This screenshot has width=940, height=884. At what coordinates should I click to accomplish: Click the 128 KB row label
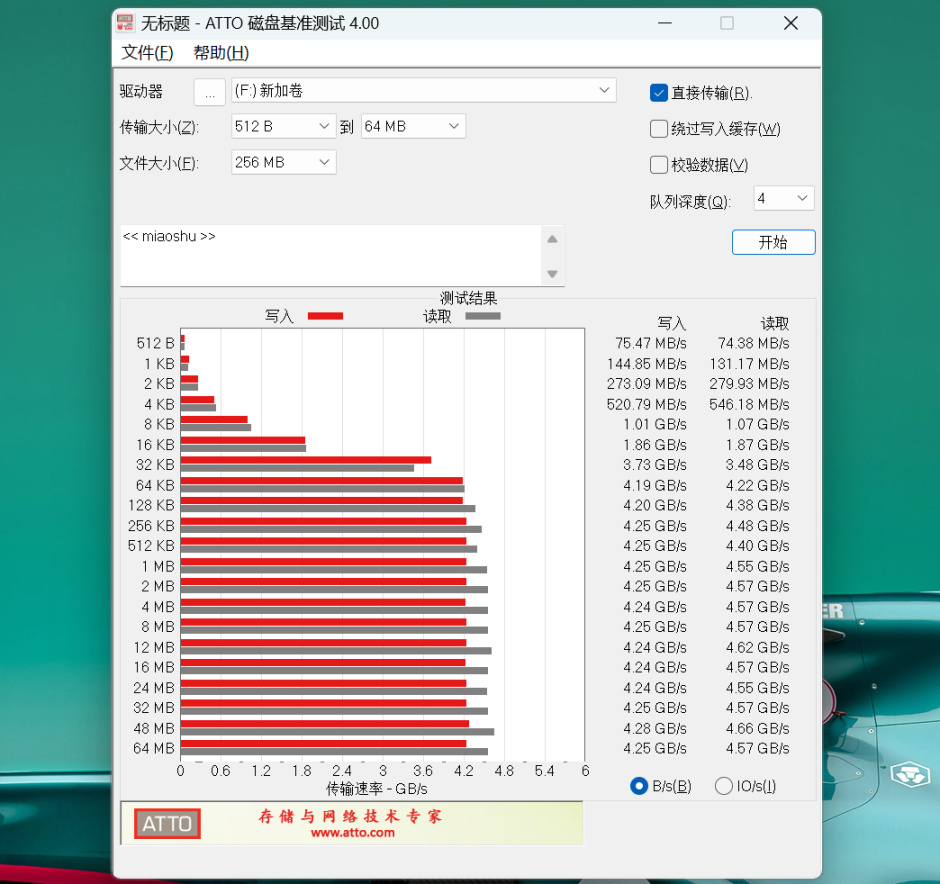point(151,505)
